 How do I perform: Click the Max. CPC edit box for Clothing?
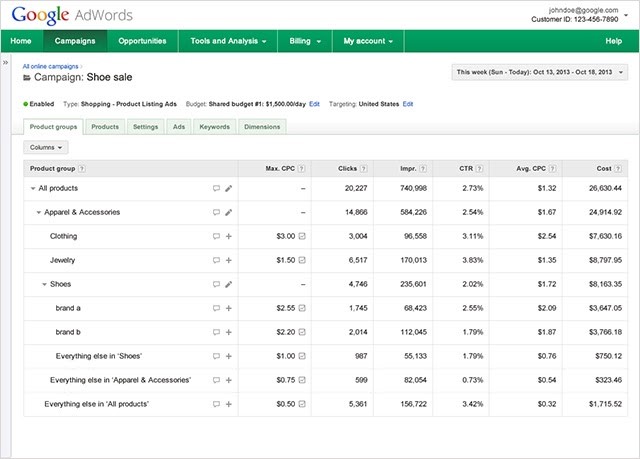302,236
